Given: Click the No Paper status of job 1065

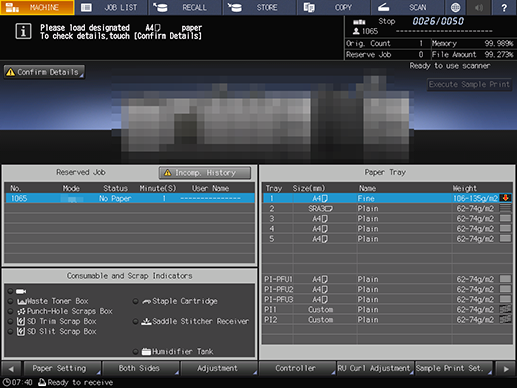Looking at the screenshot, I should pyautogui.click(x=115, y=198).
